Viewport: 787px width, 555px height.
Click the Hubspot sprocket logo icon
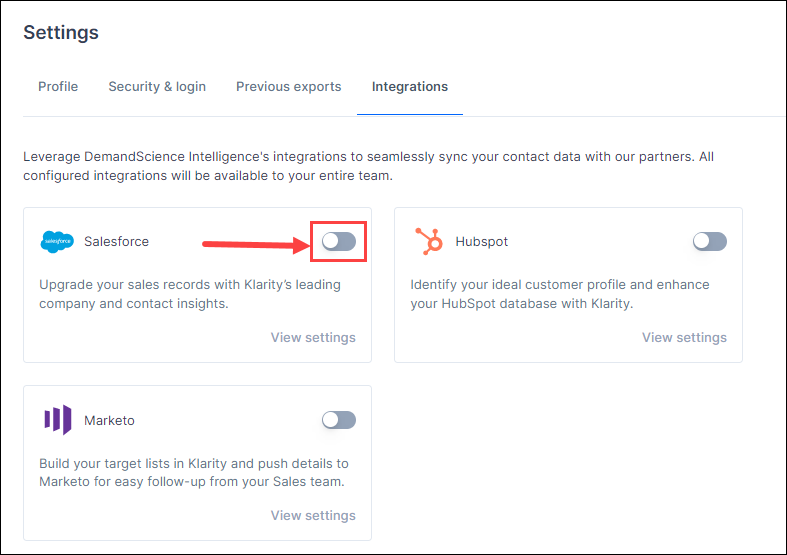click(429, 241)
